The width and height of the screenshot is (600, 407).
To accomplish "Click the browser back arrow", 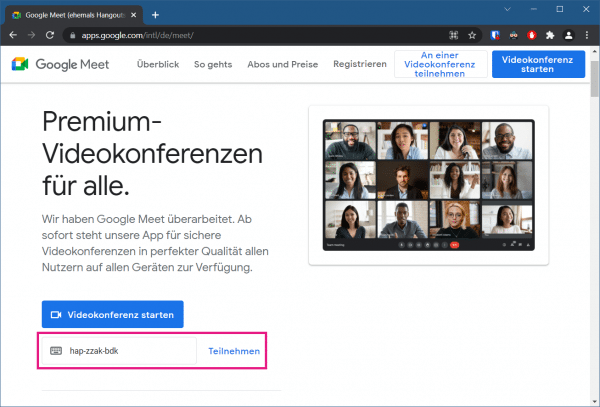I will [13, 35].
